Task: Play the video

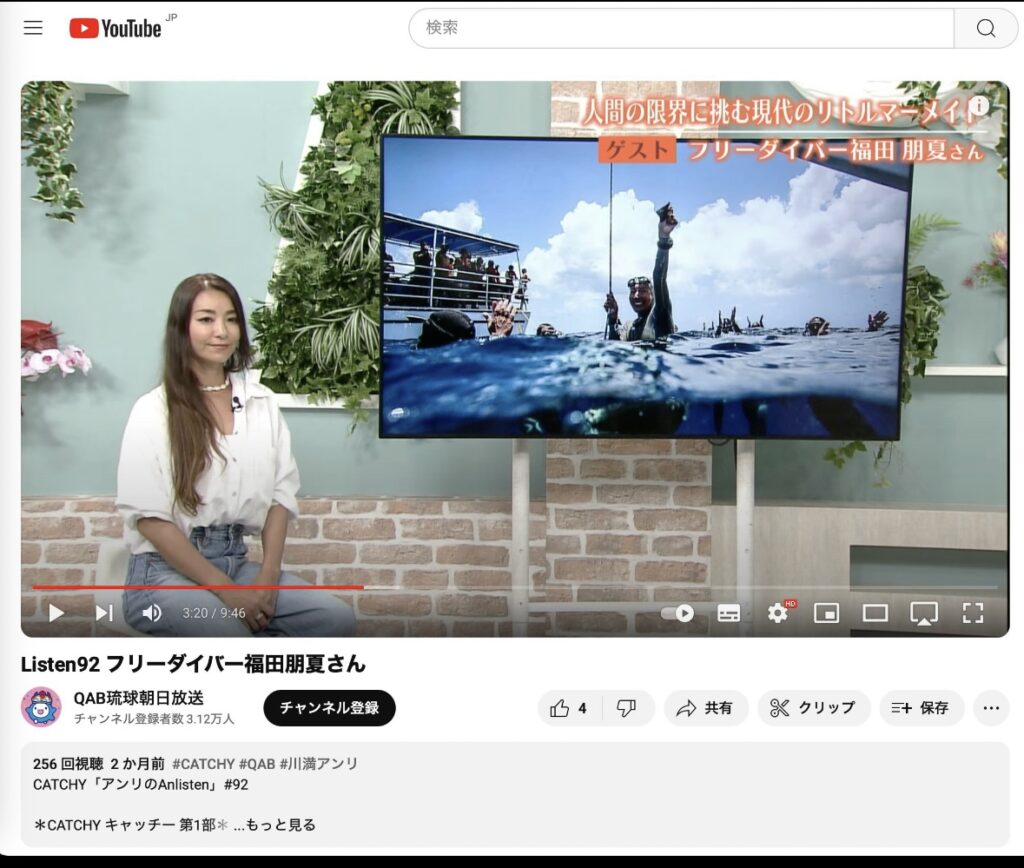Action: 56,613
